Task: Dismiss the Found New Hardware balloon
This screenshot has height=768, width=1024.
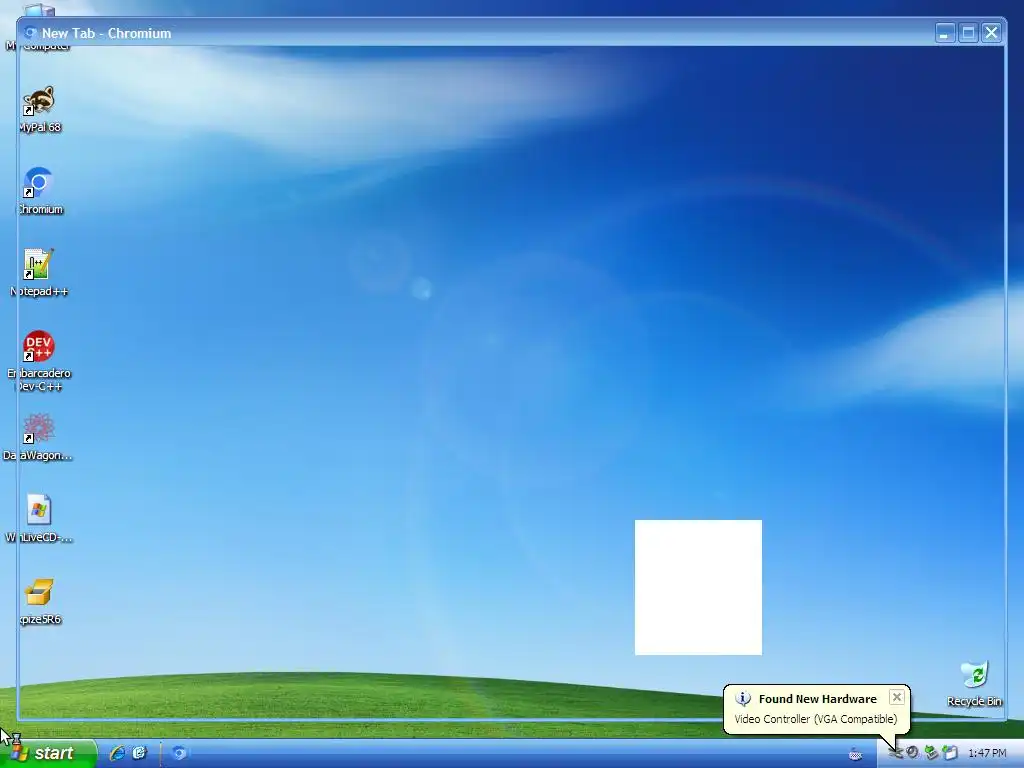Action: tap(897, 697)
